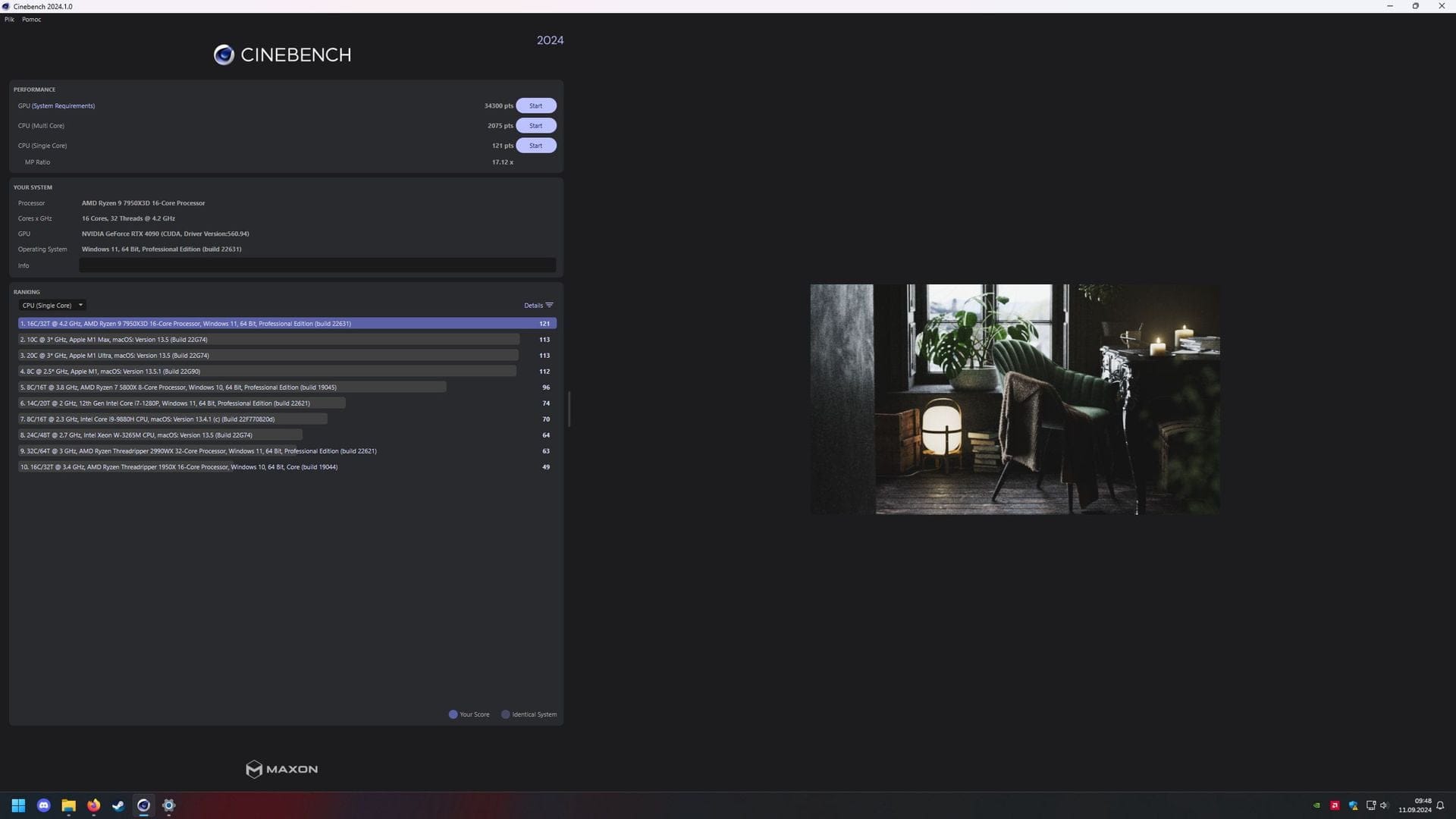Start the CPU Single Core test
The height and width of the screenshot is (819, 1456).
(535, 145)
